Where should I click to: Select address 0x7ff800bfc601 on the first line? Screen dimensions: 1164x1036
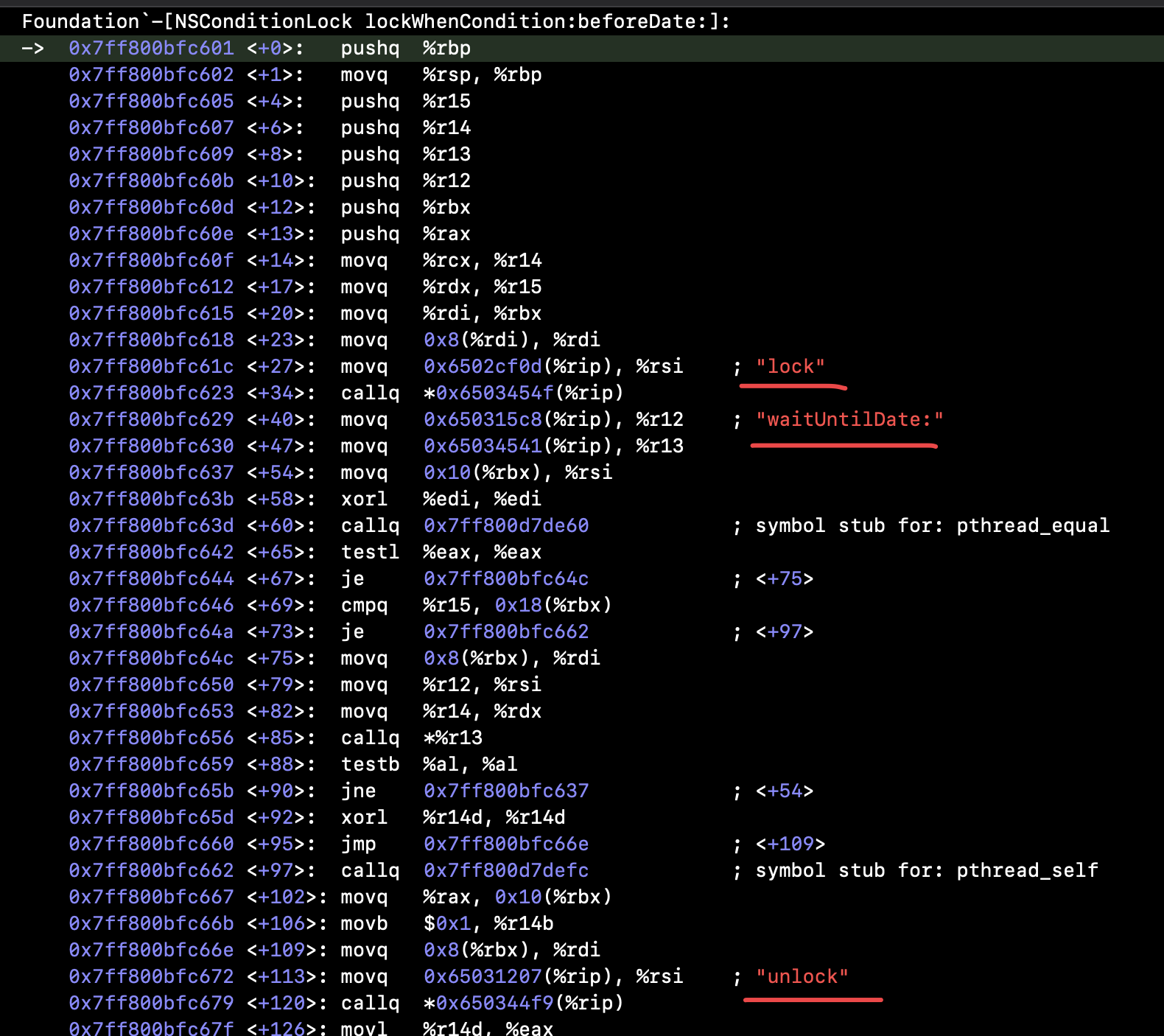(151, 49)
